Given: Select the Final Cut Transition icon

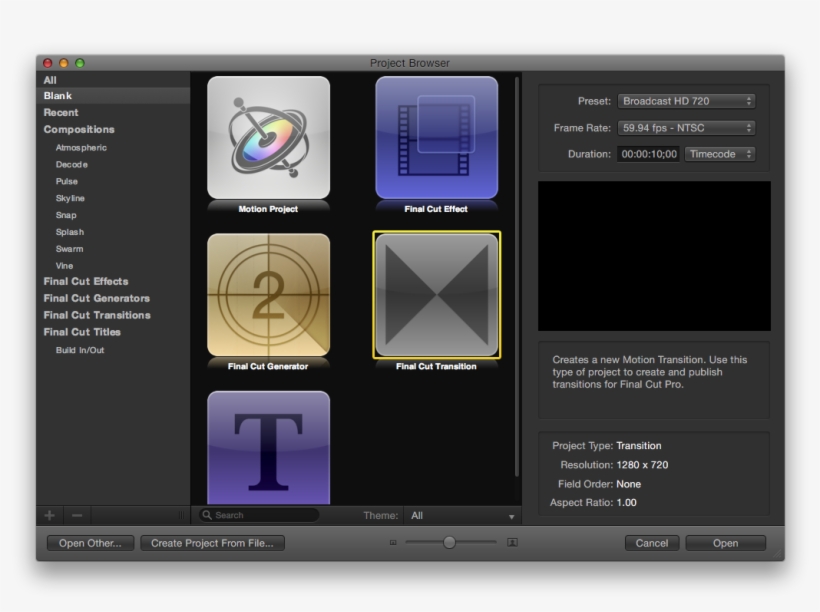Looking at the screenshot, I should click(x=436, y=295).
